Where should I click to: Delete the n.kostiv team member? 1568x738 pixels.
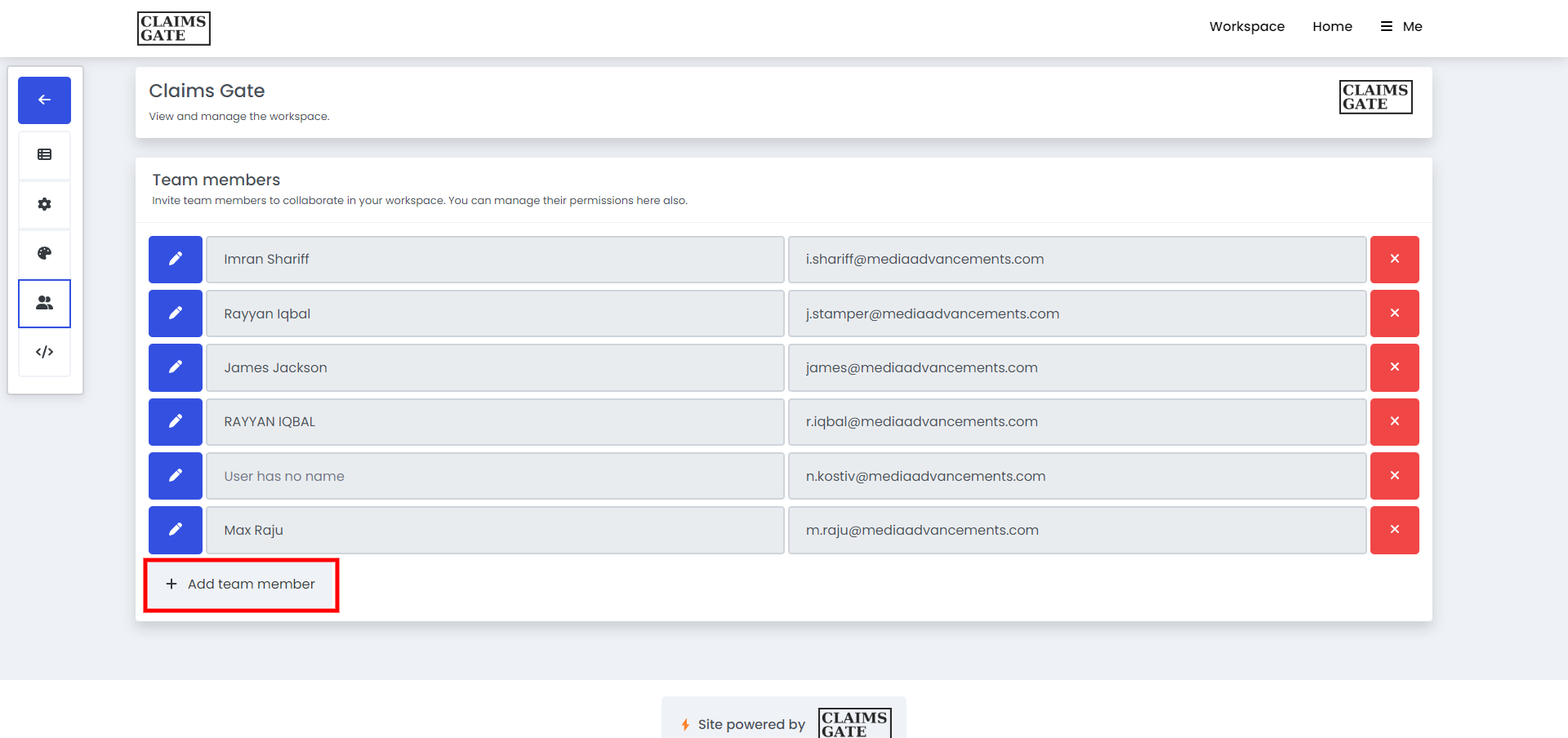tap(1394, 476)
